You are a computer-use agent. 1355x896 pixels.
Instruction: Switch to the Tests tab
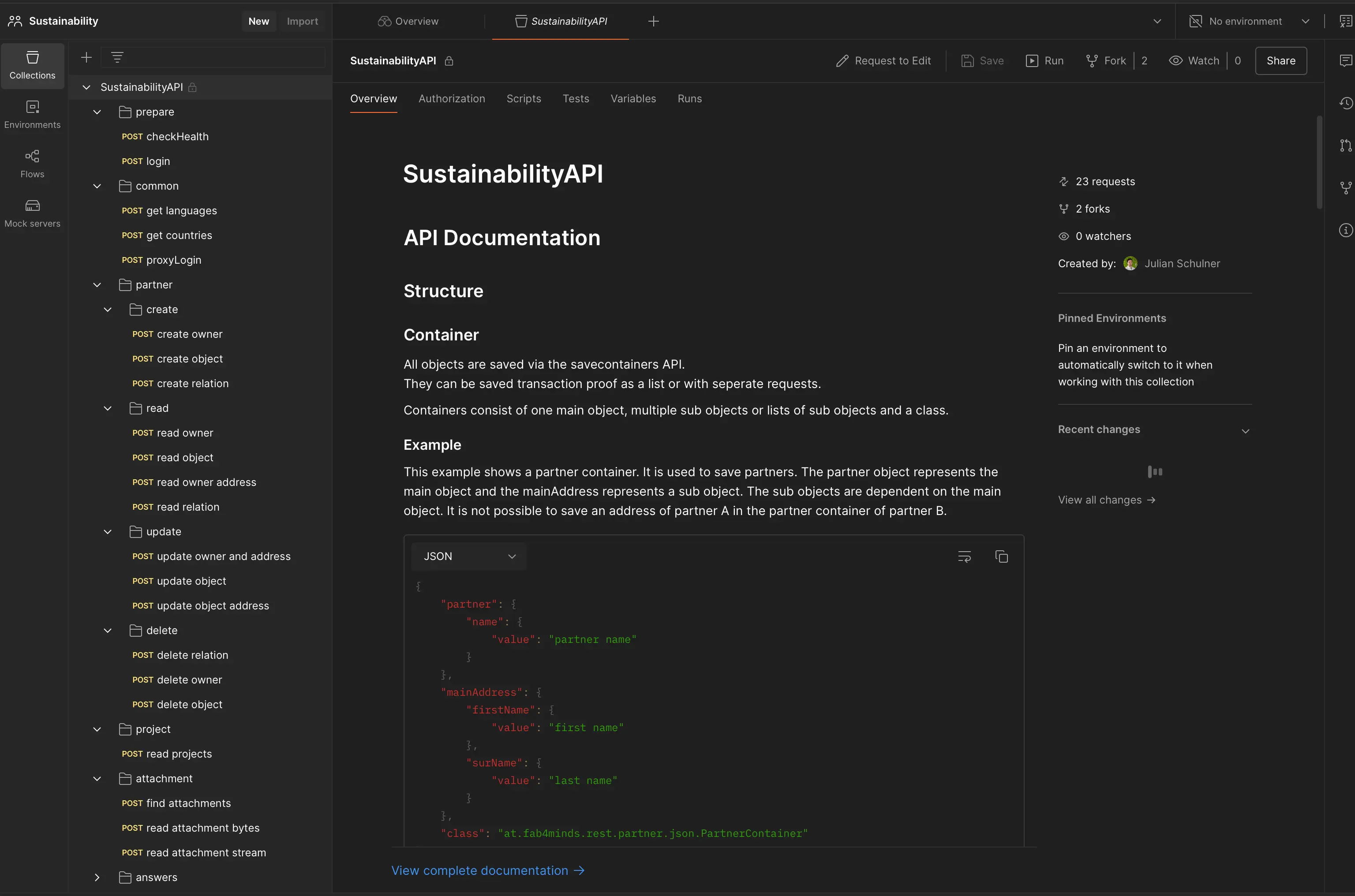pos(576,99)
